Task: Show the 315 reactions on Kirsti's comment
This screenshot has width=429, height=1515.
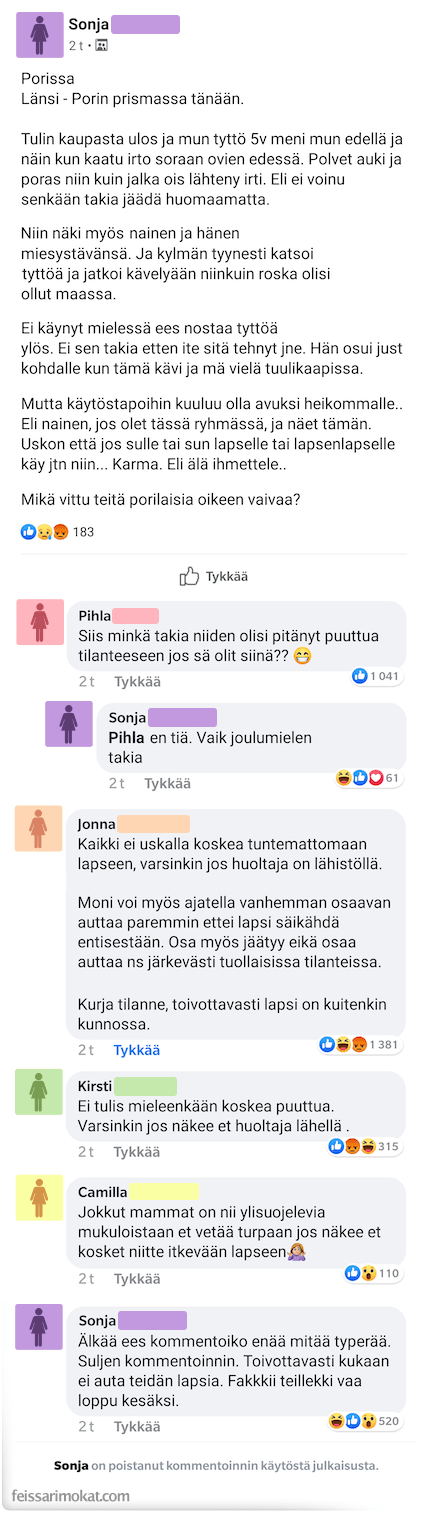Action: click(x=364, y=1146)
